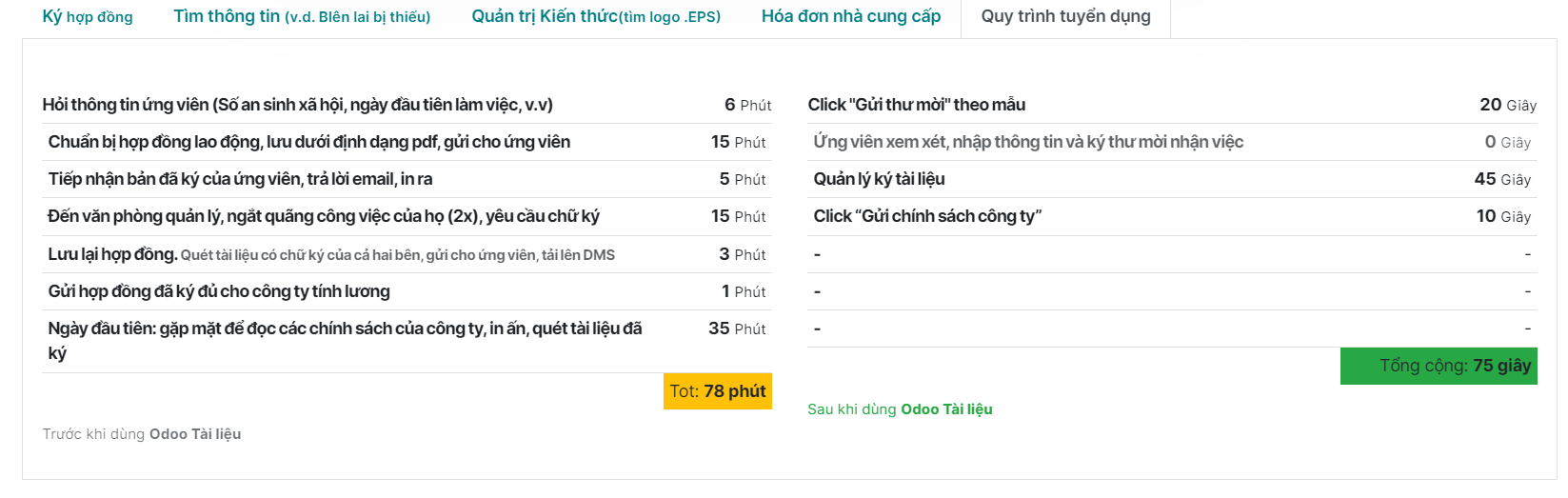Click Ứng viên xem xét grayed step
Screen dimensions: 1568x498
point(1172,142)
